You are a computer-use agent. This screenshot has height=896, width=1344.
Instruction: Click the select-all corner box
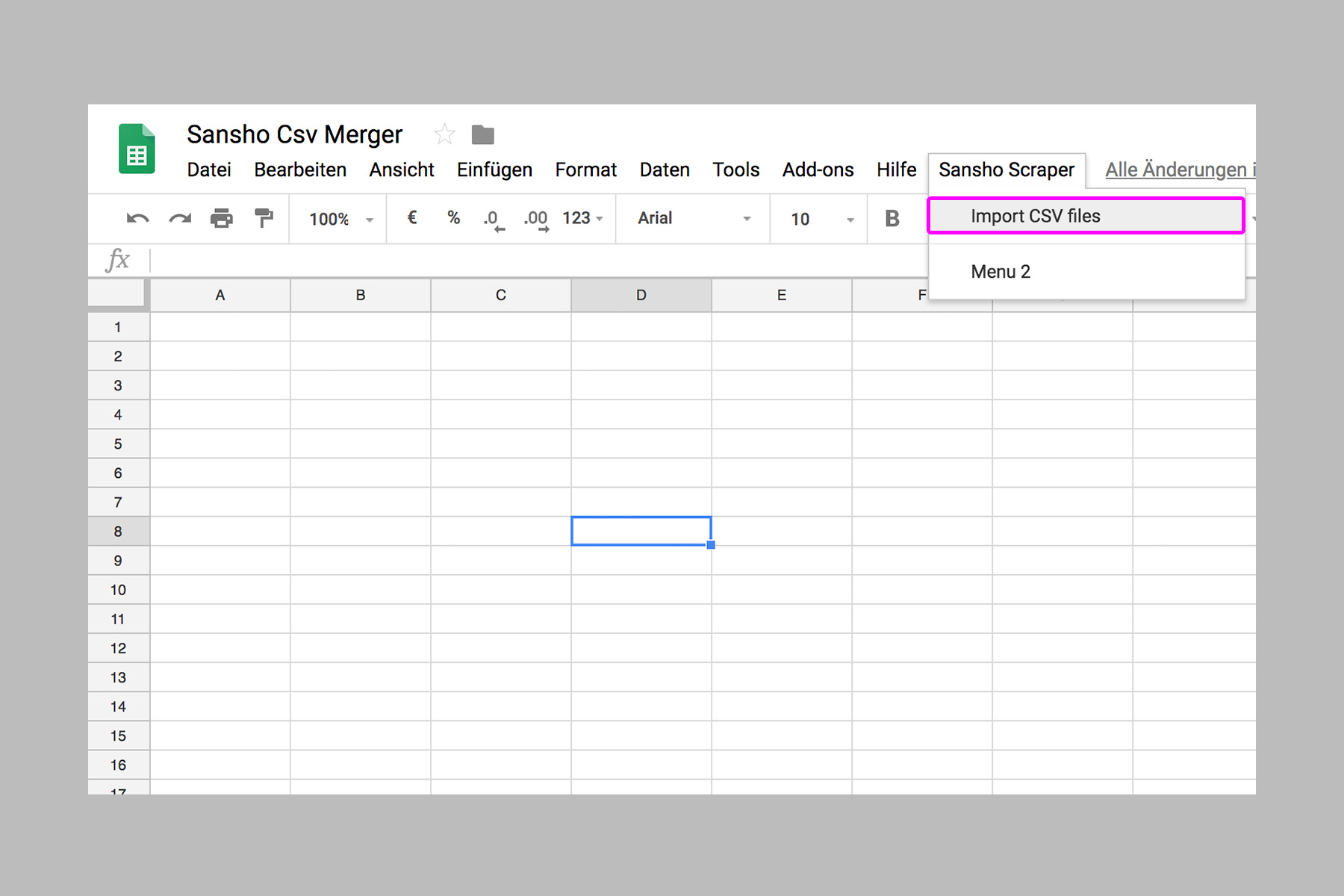point(116,293)
